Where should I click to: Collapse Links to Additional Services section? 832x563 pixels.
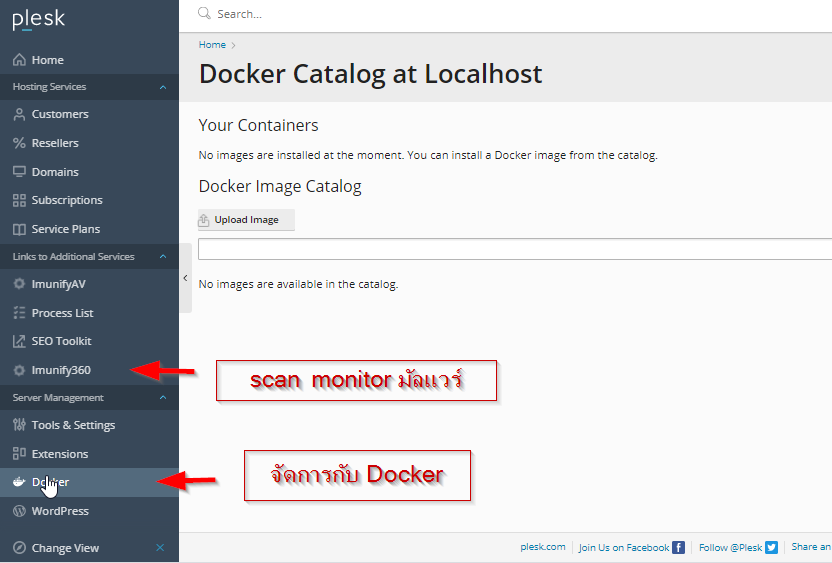pyautogui.click(x=163, y=256)
